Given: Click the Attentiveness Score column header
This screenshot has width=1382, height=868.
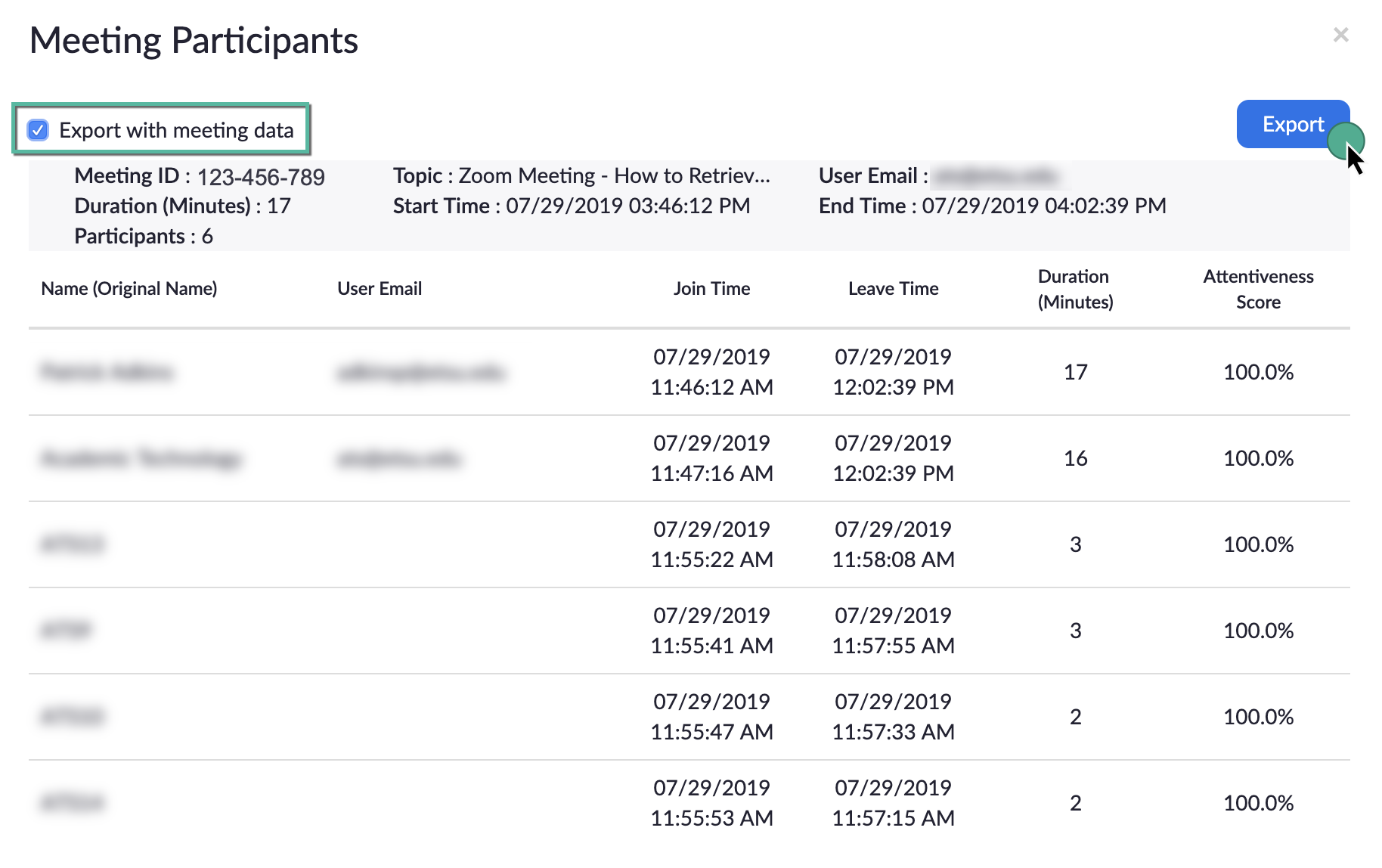Looking at the screenshot, I should [x=1258, y=289].
